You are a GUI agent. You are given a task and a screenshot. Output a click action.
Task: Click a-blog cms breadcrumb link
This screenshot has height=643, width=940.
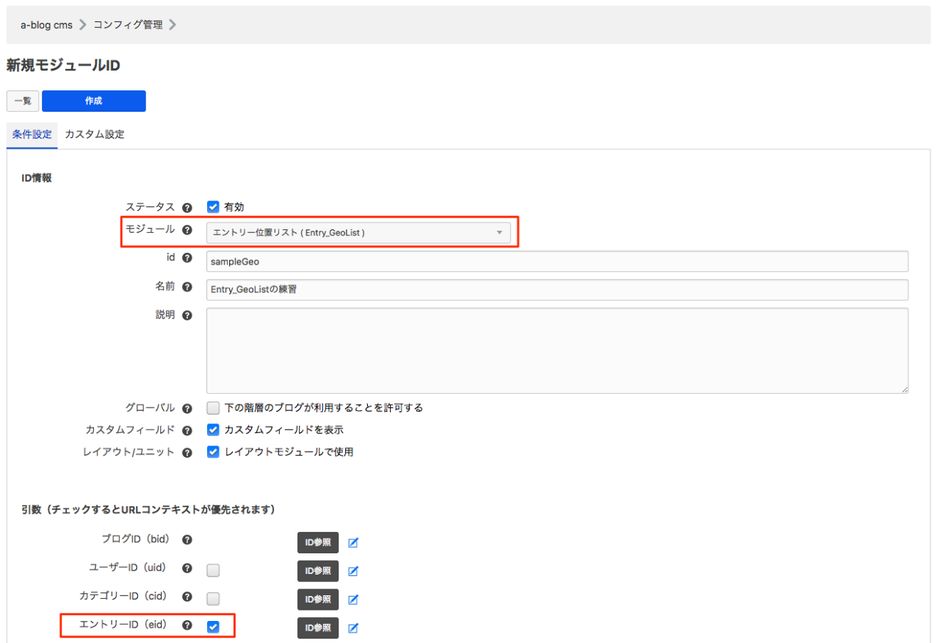tap(46, 24)
